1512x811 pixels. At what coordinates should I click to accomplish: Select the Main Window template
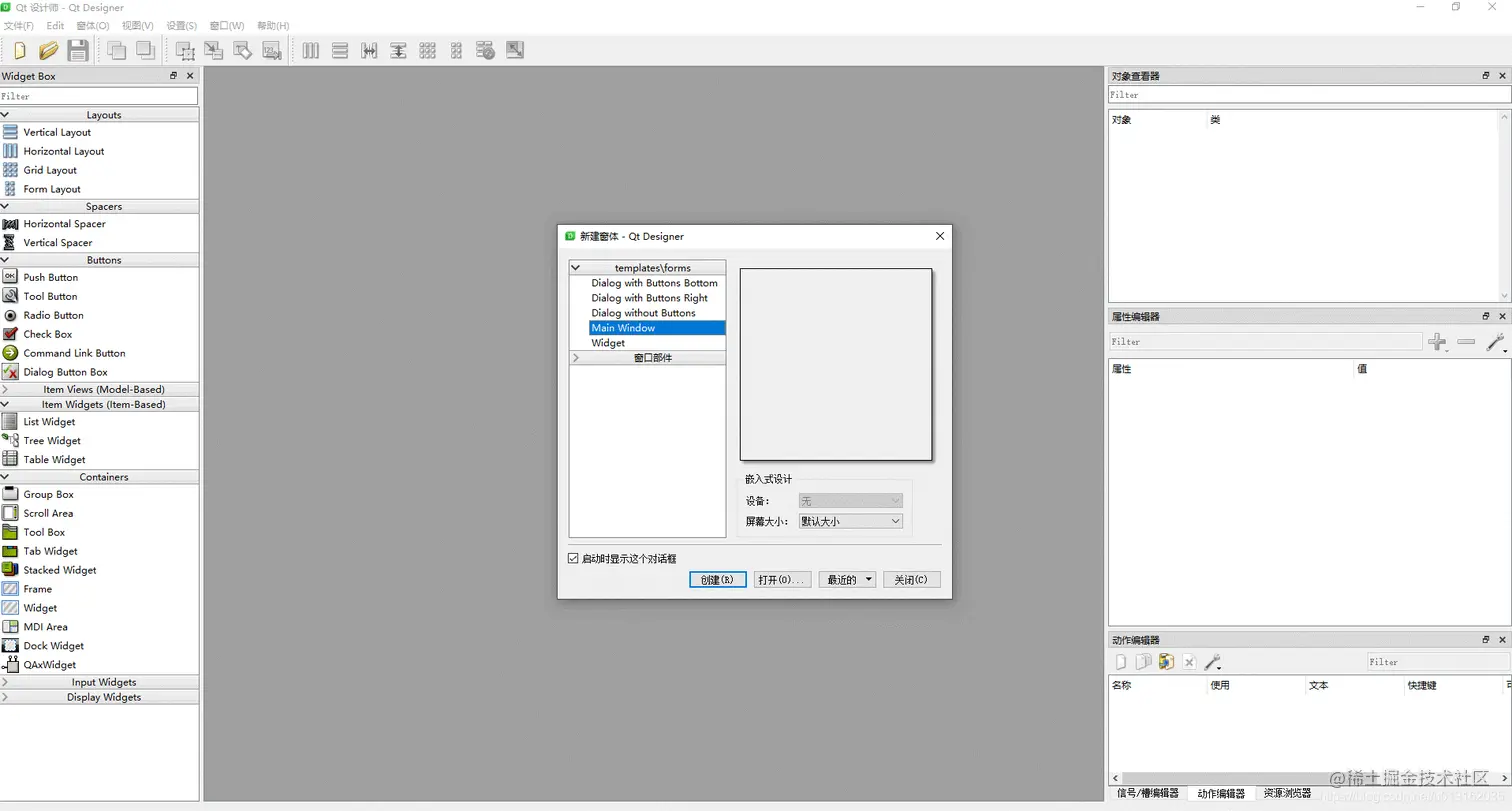657,328
